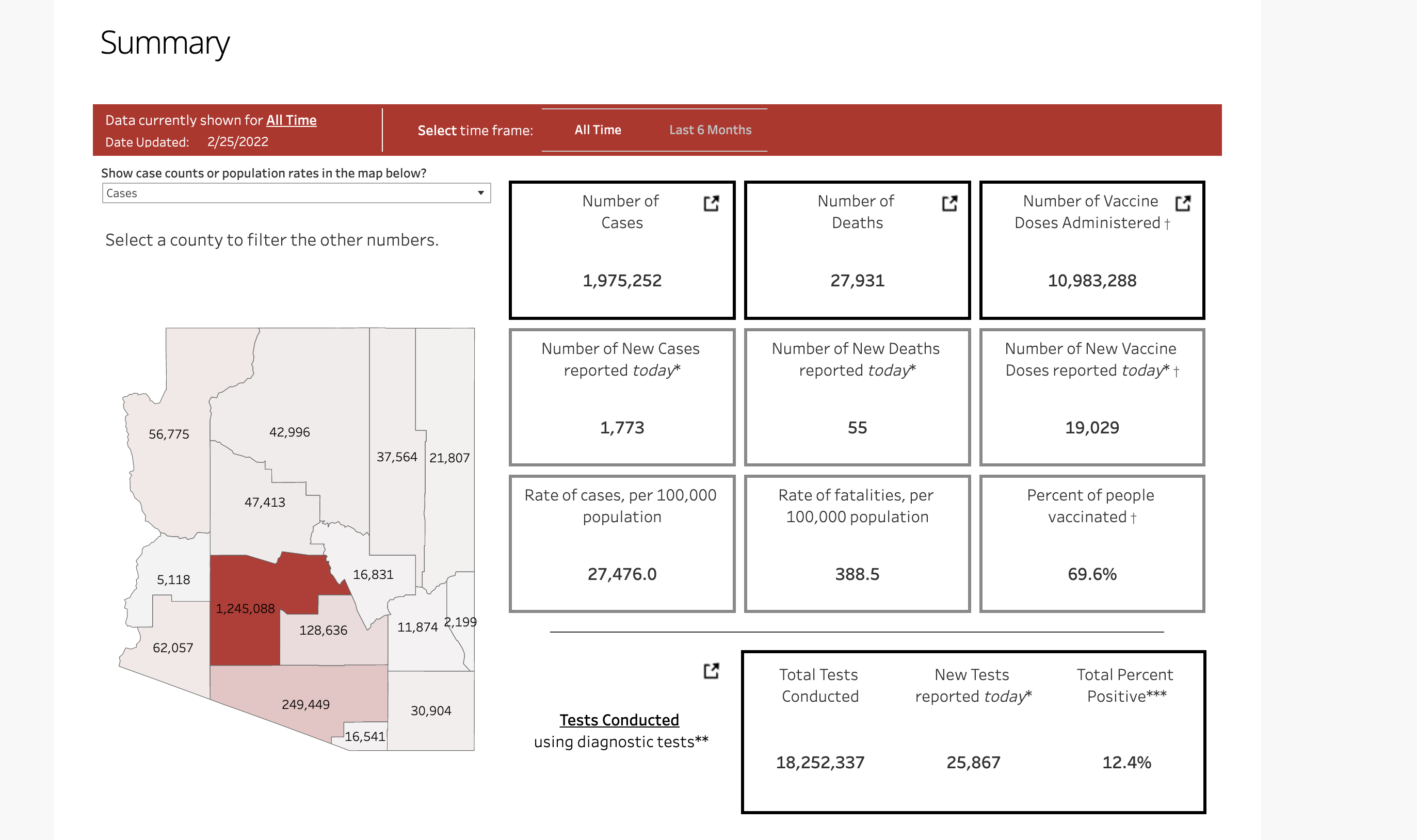Click the underlined All Time link
Viewport: 1417px width, 840px height.
(x=291, y=120)
